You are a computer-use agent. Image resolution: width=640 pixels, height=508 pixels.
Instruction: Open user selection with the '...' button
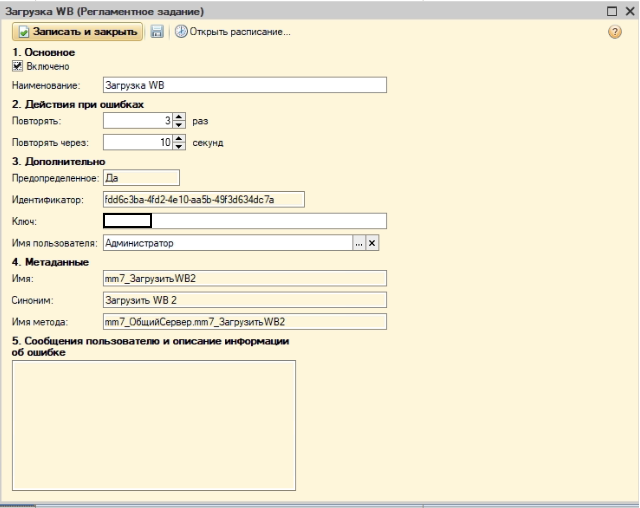(359, 243)
